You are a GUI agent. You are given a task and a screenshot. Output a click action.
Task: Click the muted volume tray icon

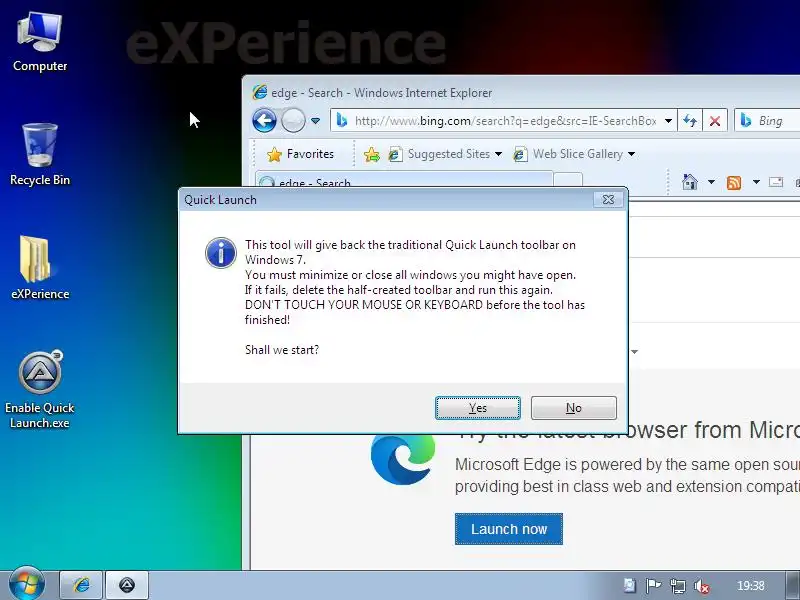pos(702,586)
